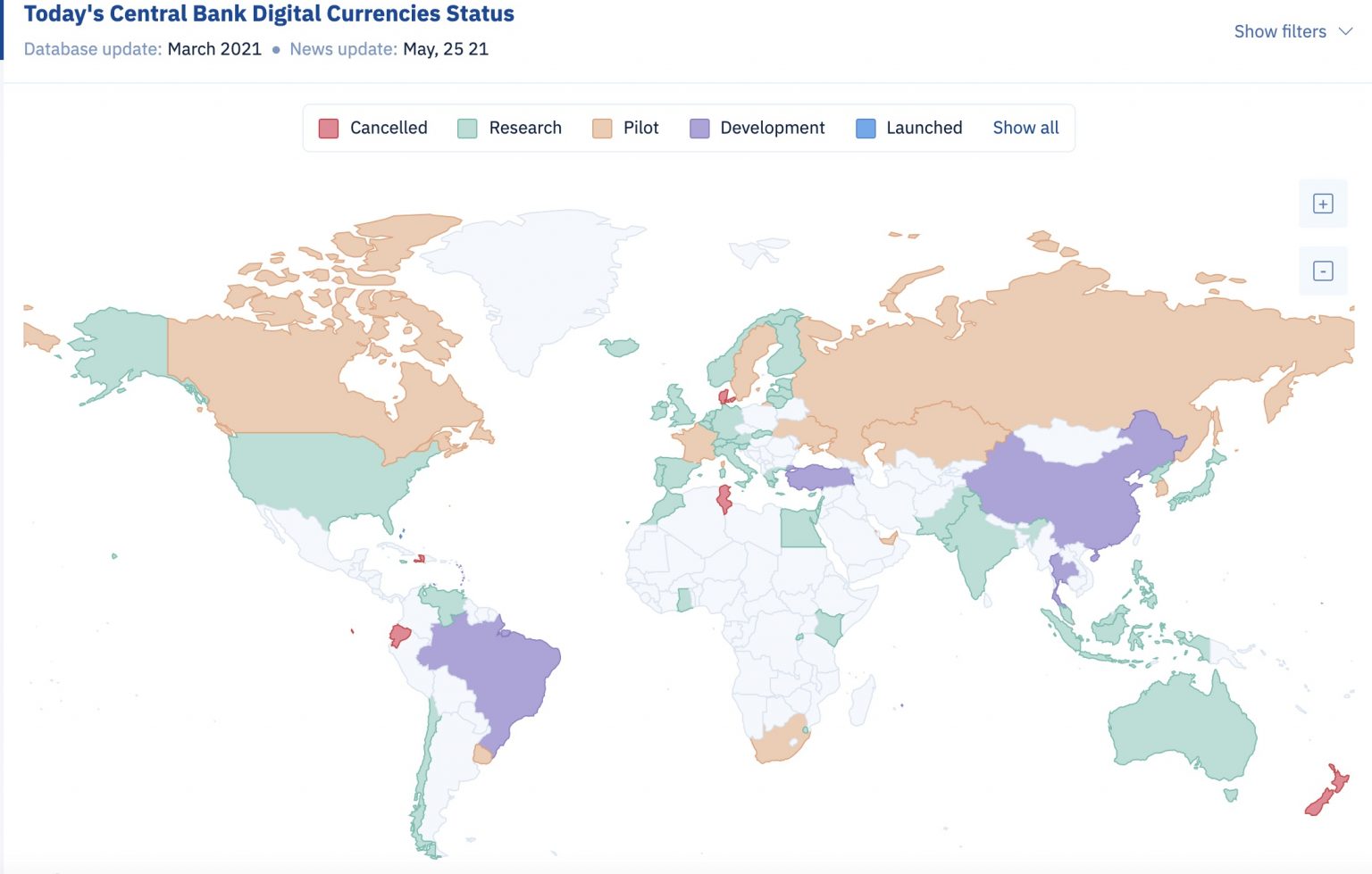
Task: Click the map zoom in plus icon
Action: tap(1323, 204)
